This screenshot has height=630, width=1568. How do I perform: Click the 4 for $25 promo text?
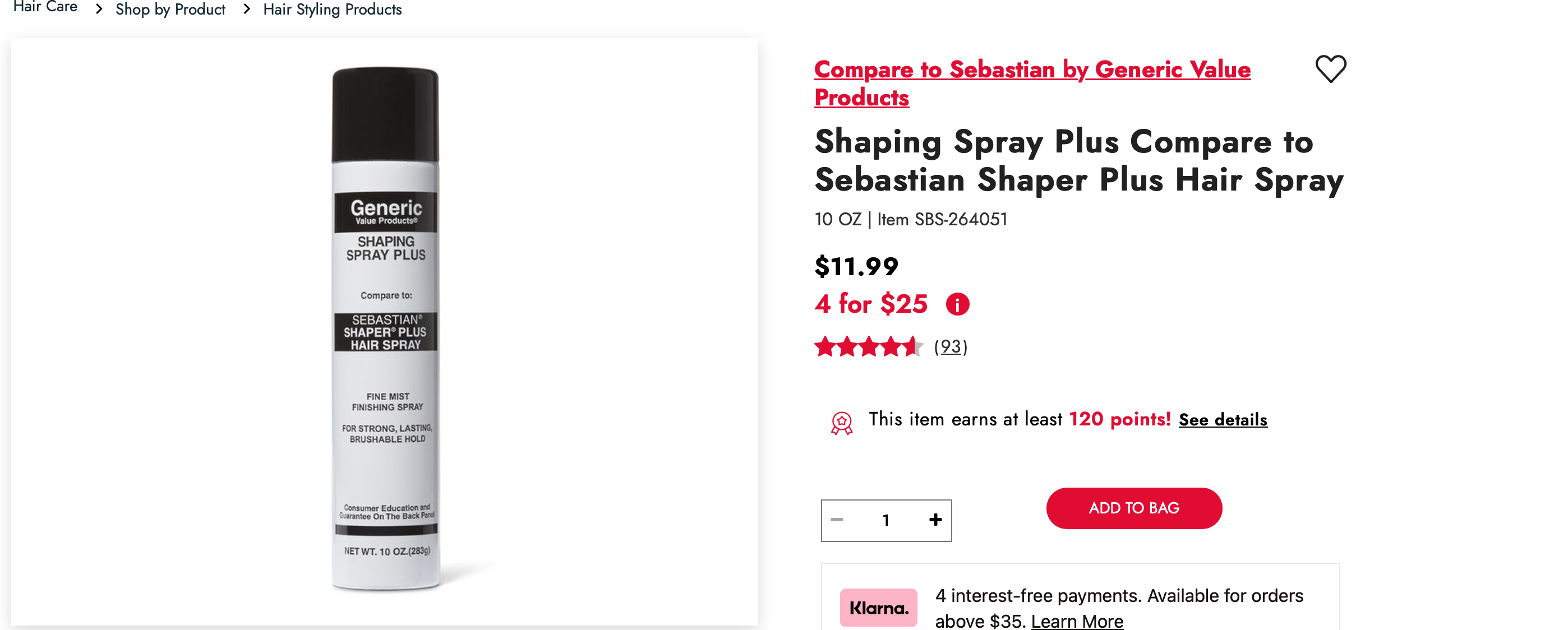870,304
